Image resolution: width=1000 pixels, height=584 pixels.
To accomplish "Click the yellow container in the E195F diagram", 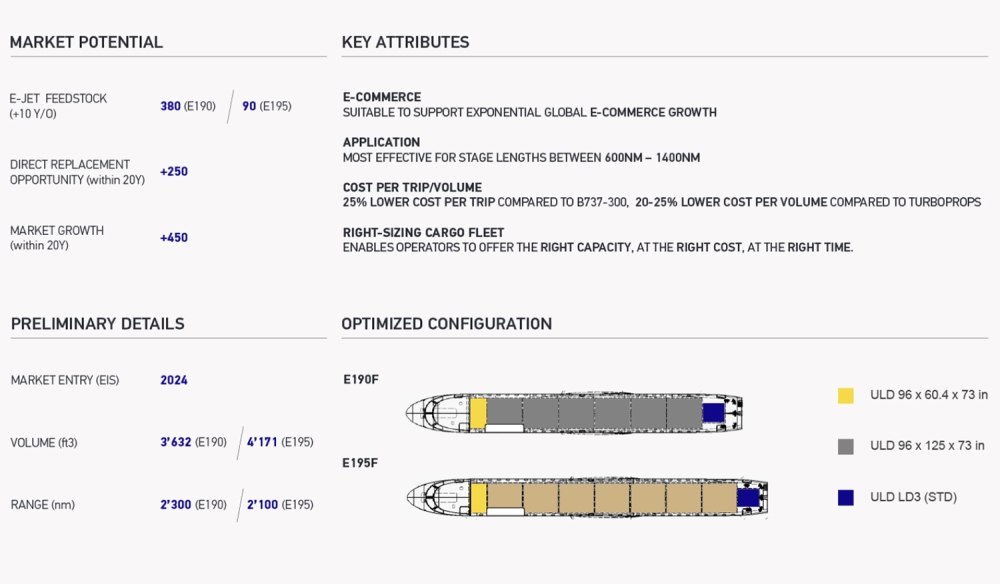I will click(x=478, y=499).
